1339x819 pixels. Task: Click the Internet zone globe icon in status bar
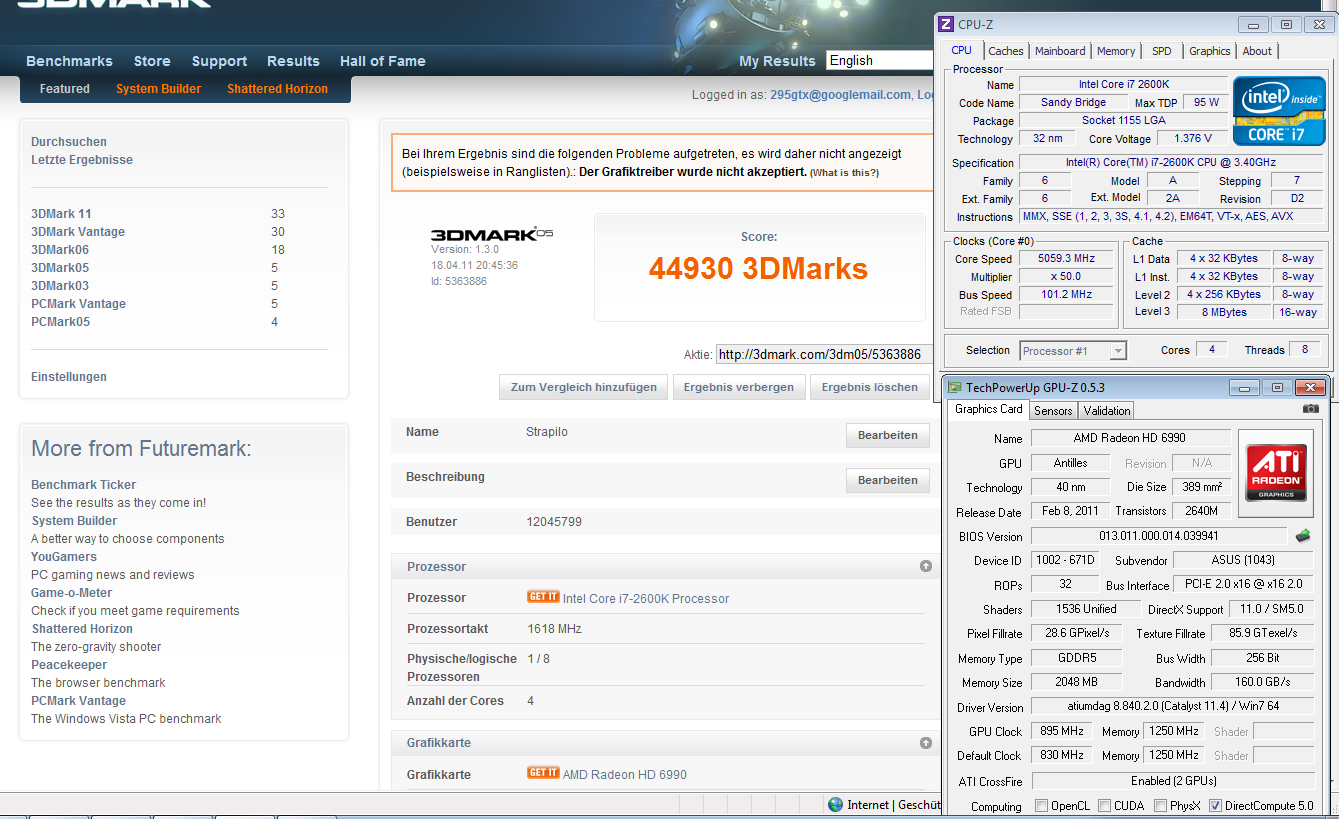[x=836, y=804]
